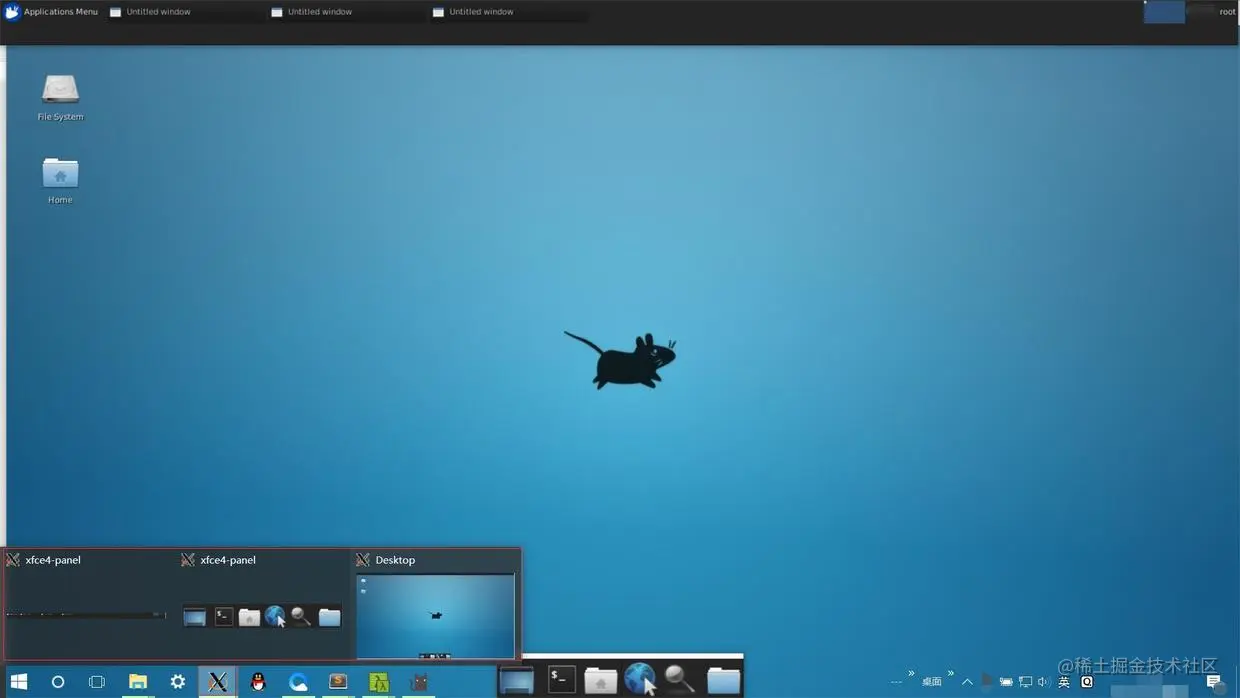Open the Applications Menu
This screenshot has width=1240, height=698.
point(52,11)
